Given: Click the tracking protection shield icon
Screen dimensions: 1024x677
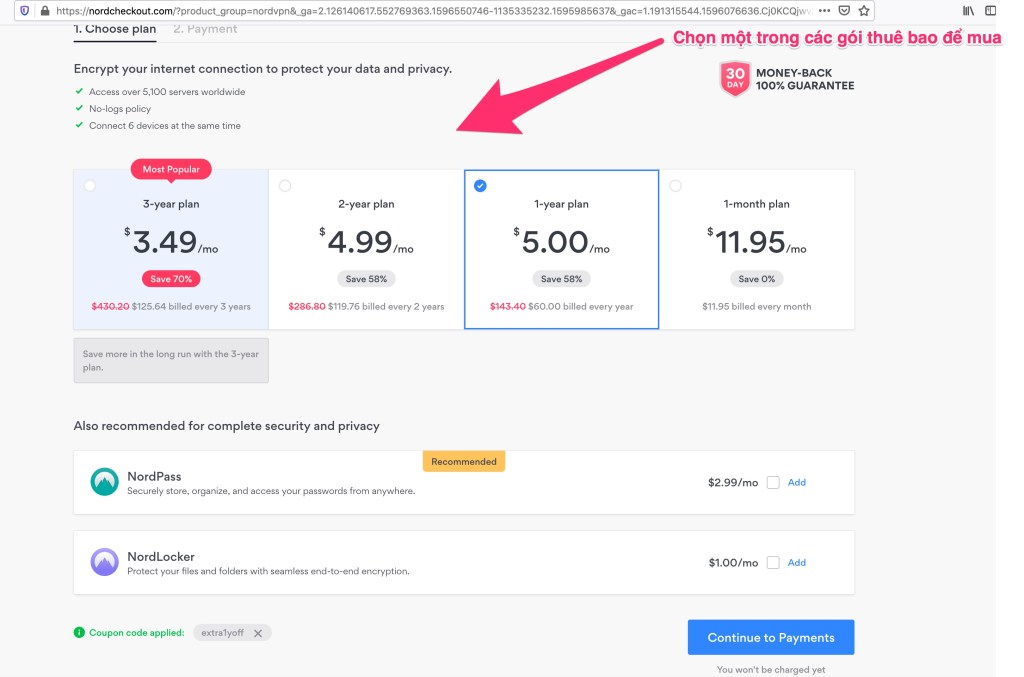Looking at the screenshot, I should [x=25, y=11].
